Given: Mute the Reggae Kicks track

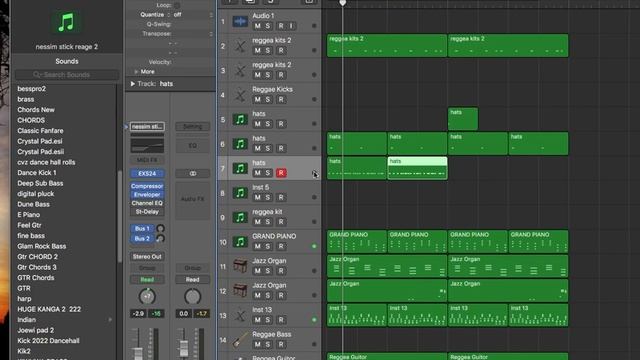Looking at the screenshot, I should point(258,99).
